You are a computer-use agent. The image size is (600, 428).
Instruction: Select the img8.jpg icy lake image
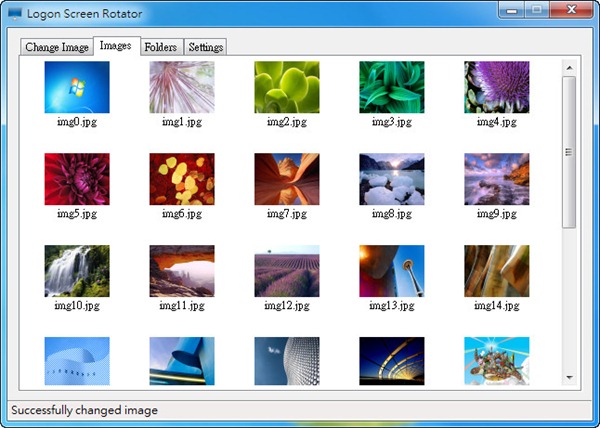pyautogui.click(x=392, y=179)
